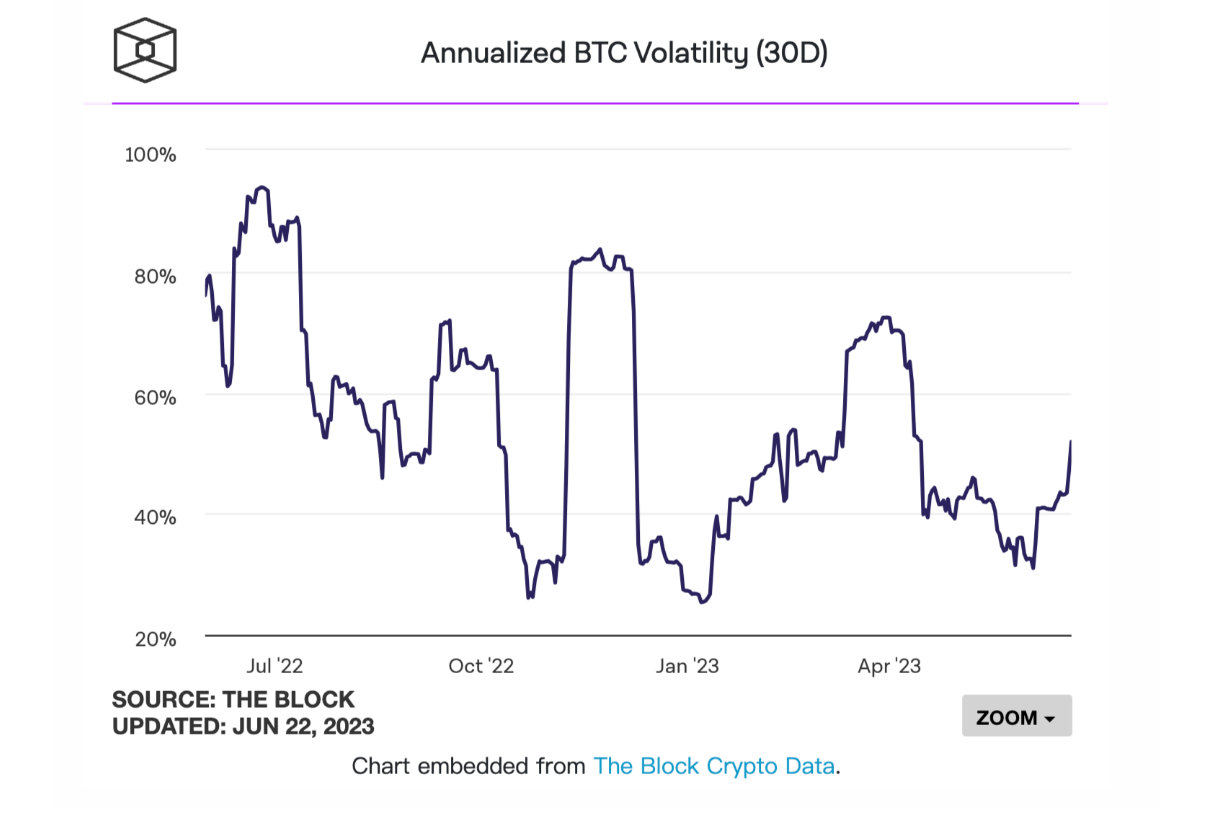Screen dimensions: 1221x820
Task: Follow The Block Crypto Data link
Action: pyautogui.click(x=713, y=766)
